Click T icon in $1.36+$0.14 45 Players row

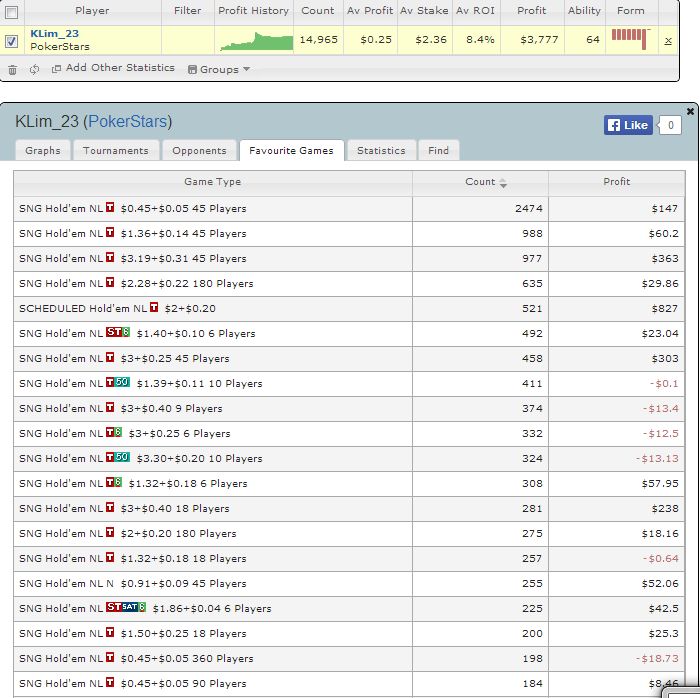110,232
